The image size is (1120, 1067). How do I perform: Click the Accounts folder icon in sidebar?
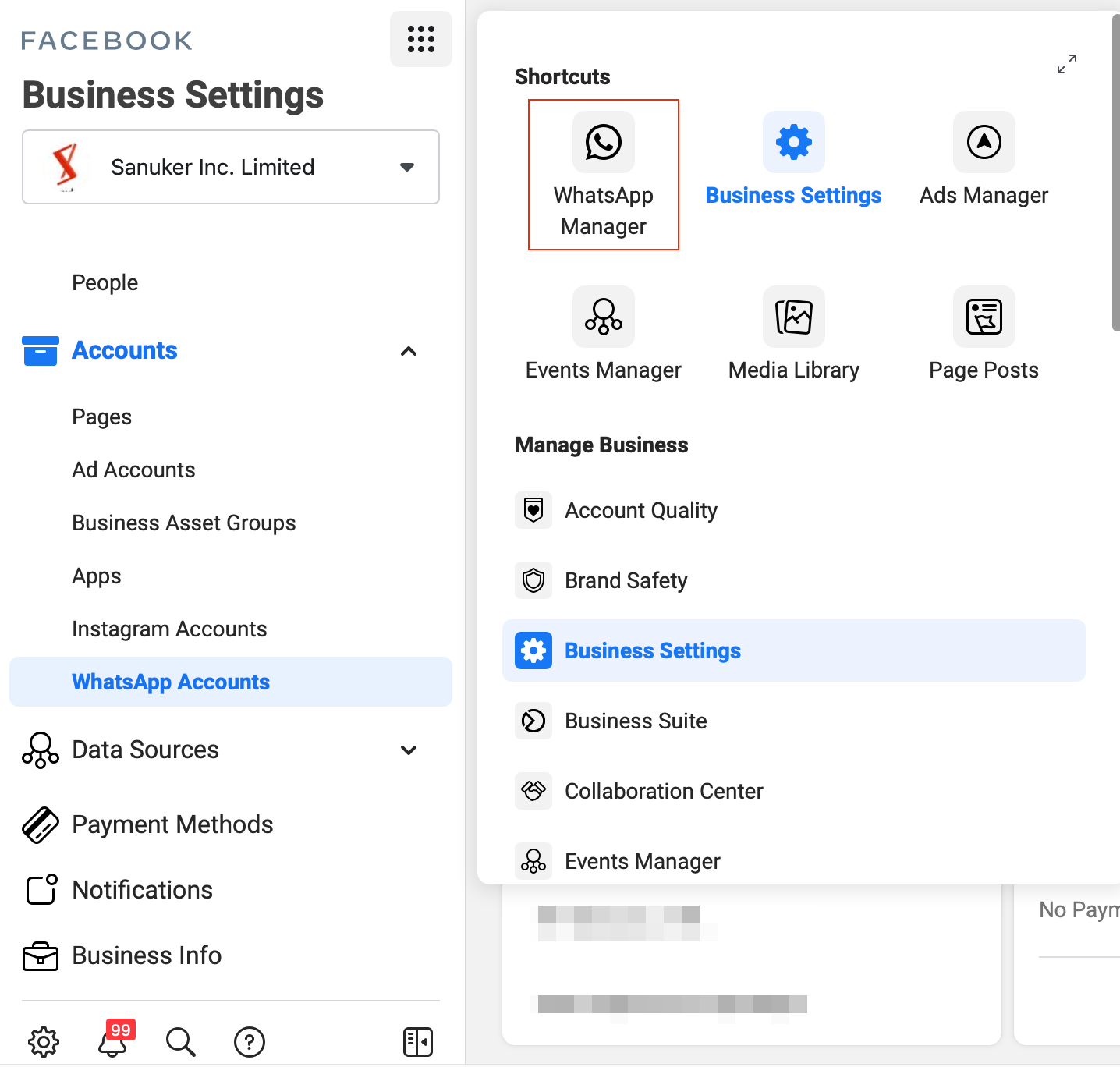click(x=41, y=351)
